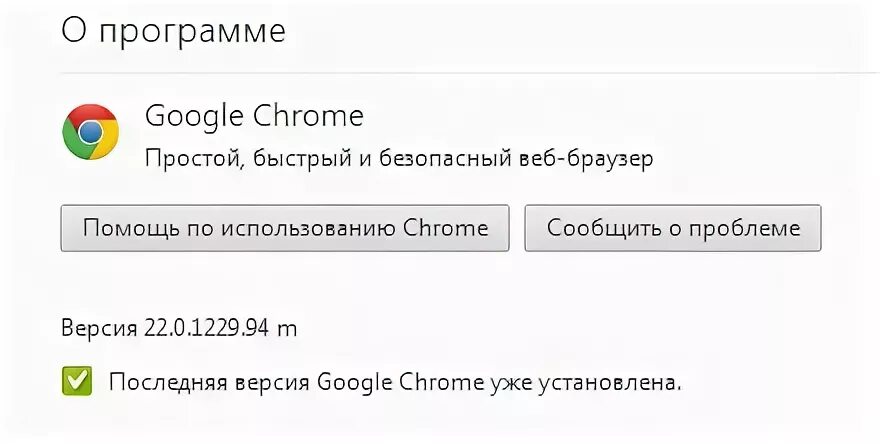The height and width of the screenshot is (444, 880).
Task: Click the "О программе" page heading
Action: pyautogui.click(x=173, y=31)
